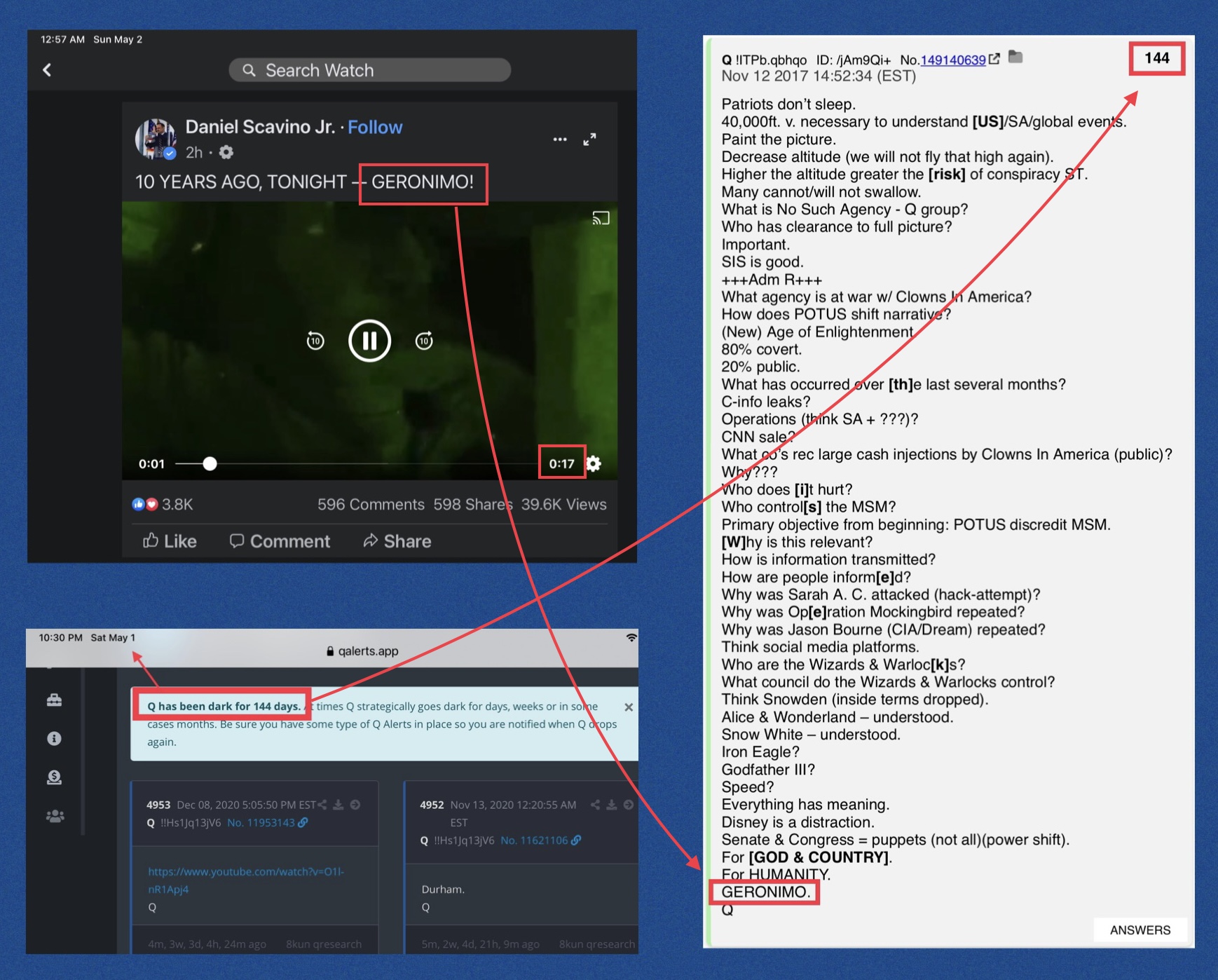The image size is (1218, 980).
Task: Open the Daniel Scavino Jr. name link
Action: pos(260,127)
